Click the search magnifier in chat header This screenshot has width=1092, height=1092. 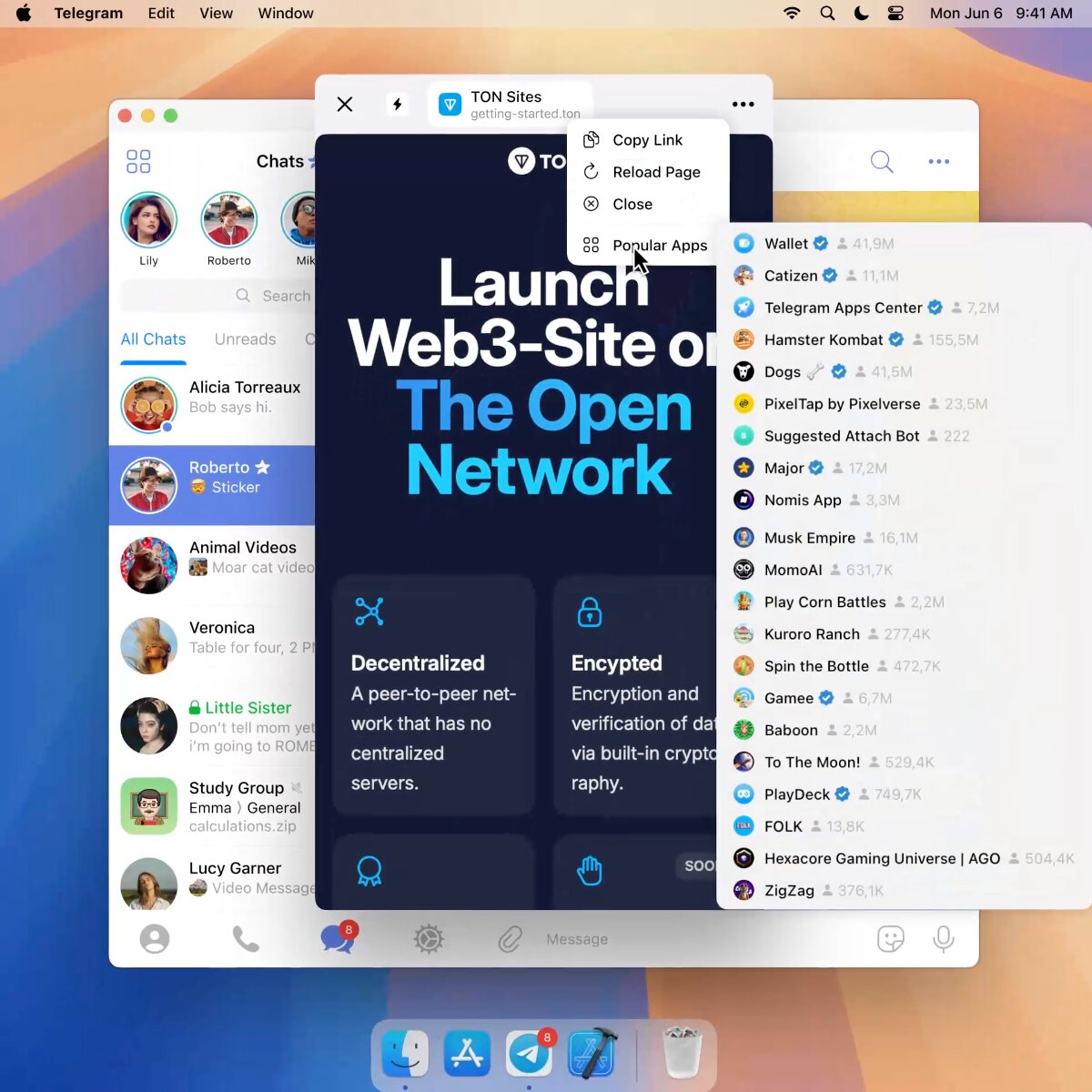[882, 162]
